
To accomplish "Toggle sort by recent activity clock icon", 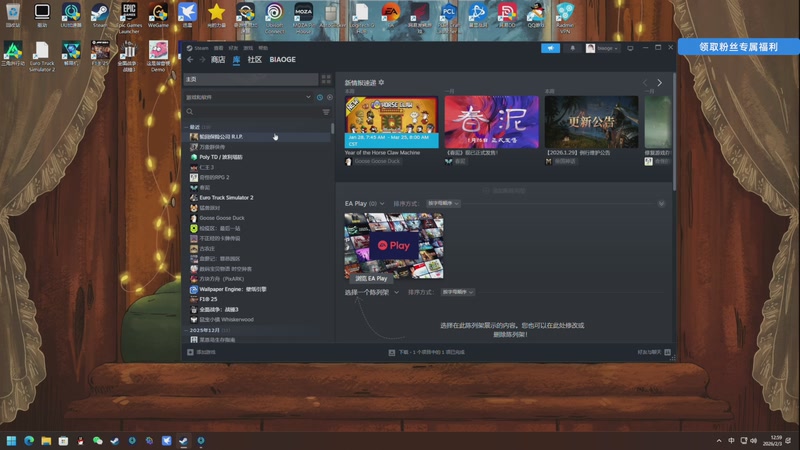I will 320,97.
